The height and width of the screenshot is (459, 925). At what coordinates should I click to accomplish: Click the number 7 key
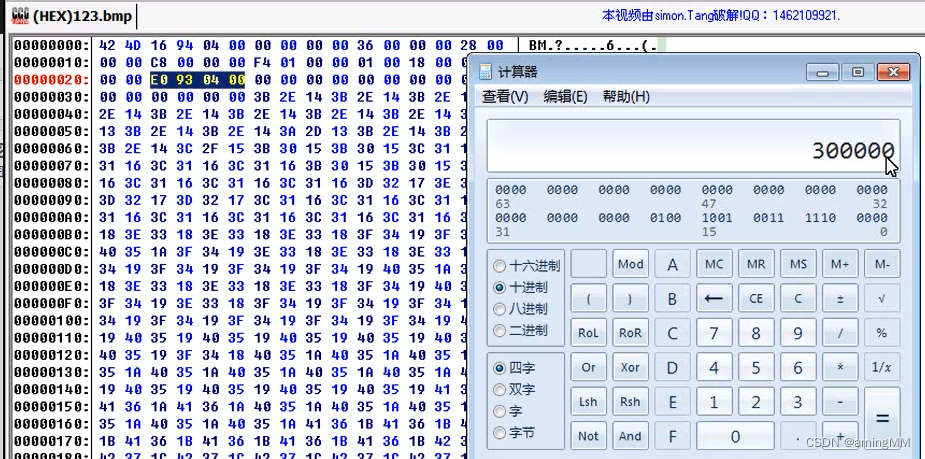click(x=714, y=333)
